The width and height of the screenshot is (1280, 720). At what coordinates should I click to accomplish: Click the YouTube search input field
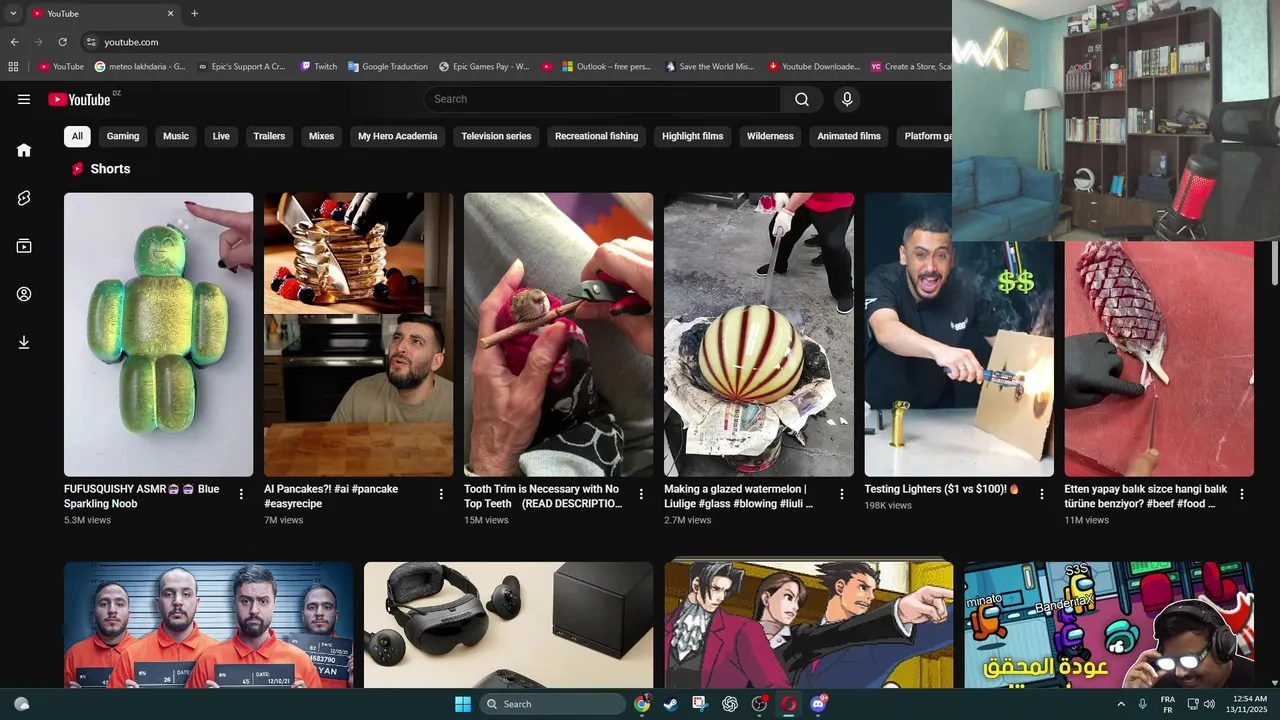pos(602,99)
